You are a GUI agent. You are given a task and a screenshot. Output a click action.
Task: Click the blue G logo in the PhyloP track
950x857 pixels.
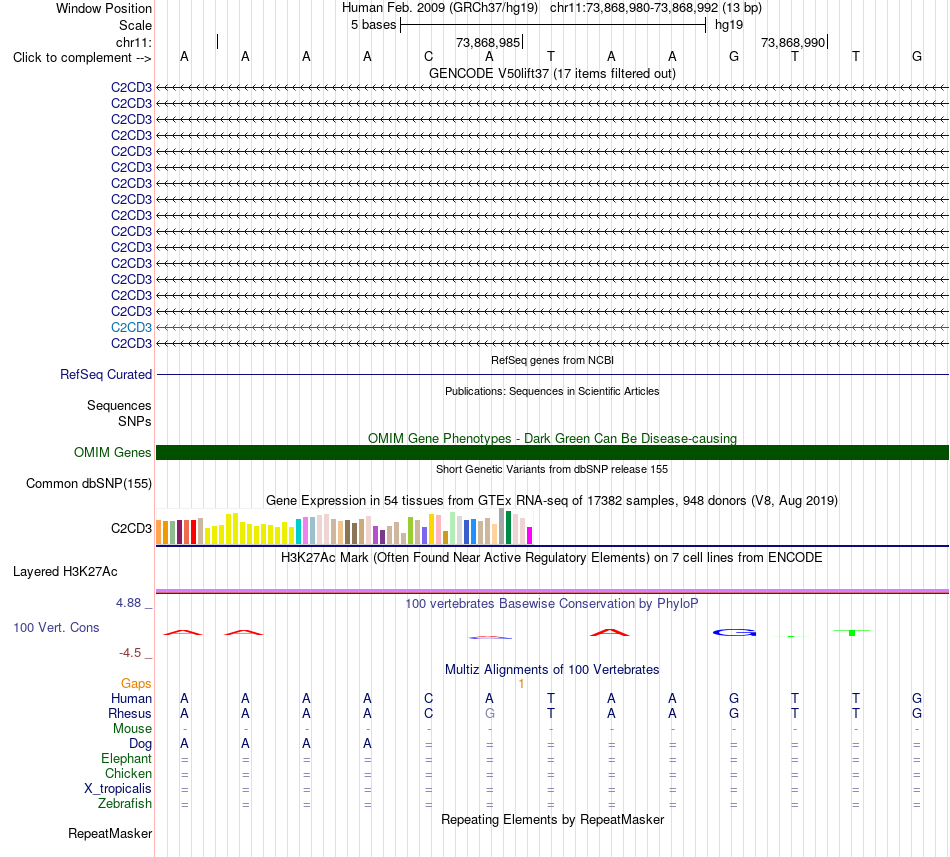coord(734,633)
